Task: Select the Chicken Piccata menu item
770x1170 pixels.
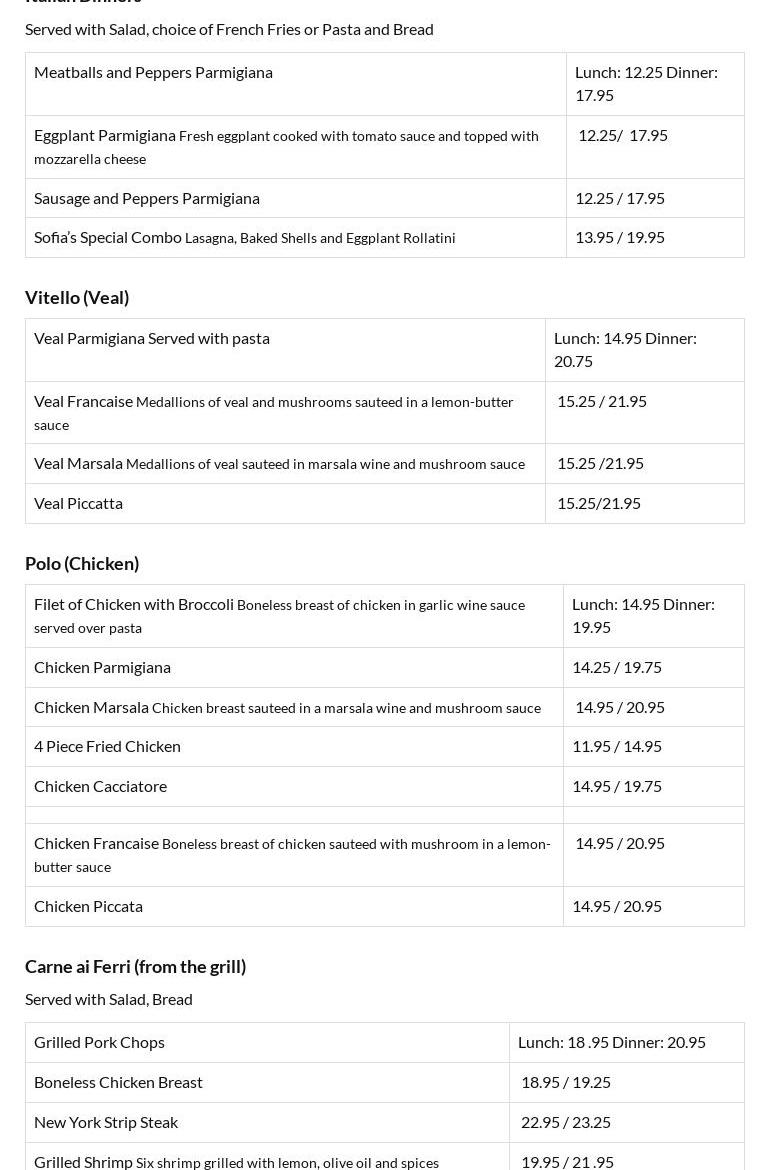Action: [89, 906]
